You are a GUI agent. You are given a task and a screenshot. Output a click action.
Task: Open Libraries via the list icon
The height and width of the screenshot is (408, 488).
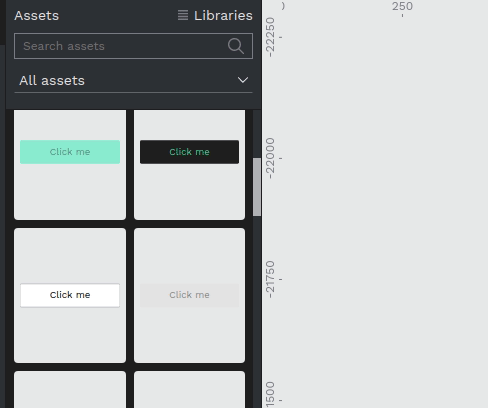[183, 15]
